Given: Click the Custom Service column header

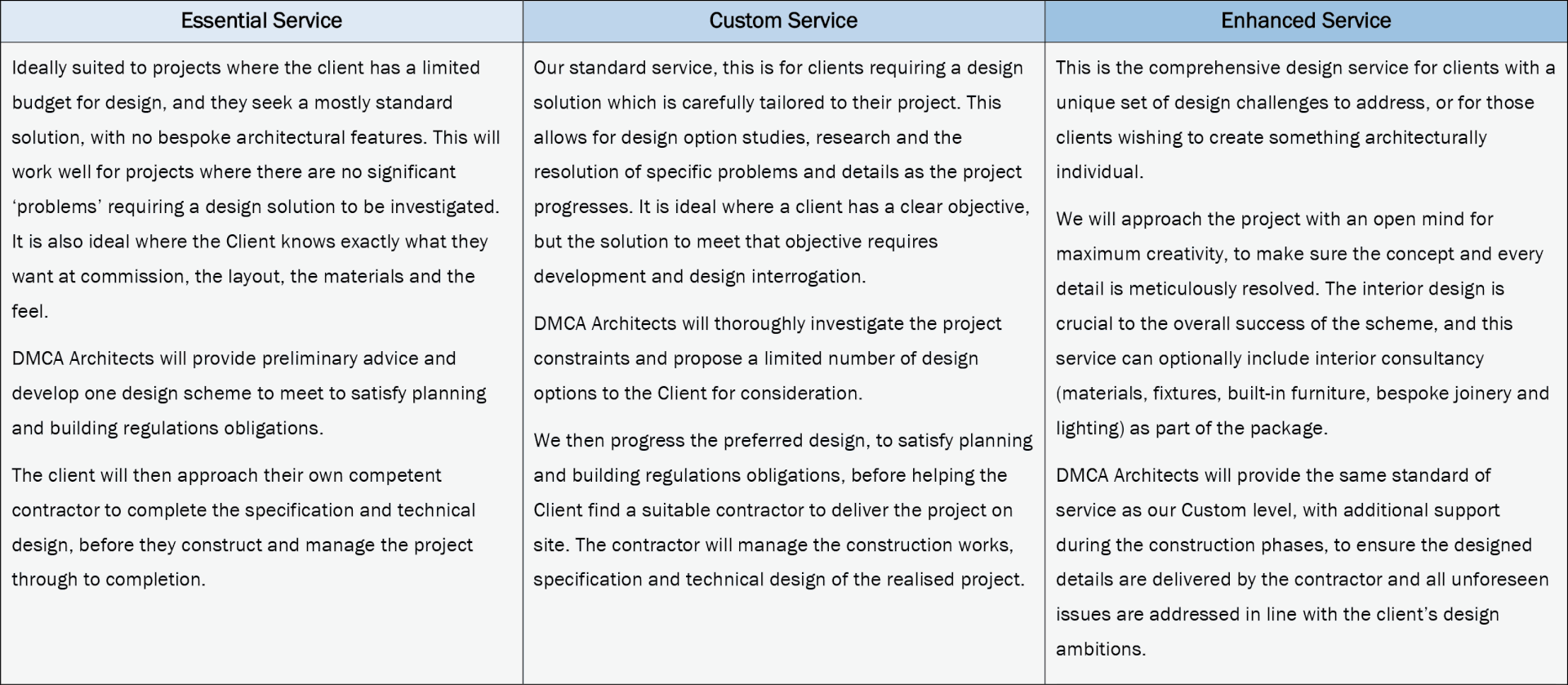Looking at the screenshot, I should tap(783, 21).
